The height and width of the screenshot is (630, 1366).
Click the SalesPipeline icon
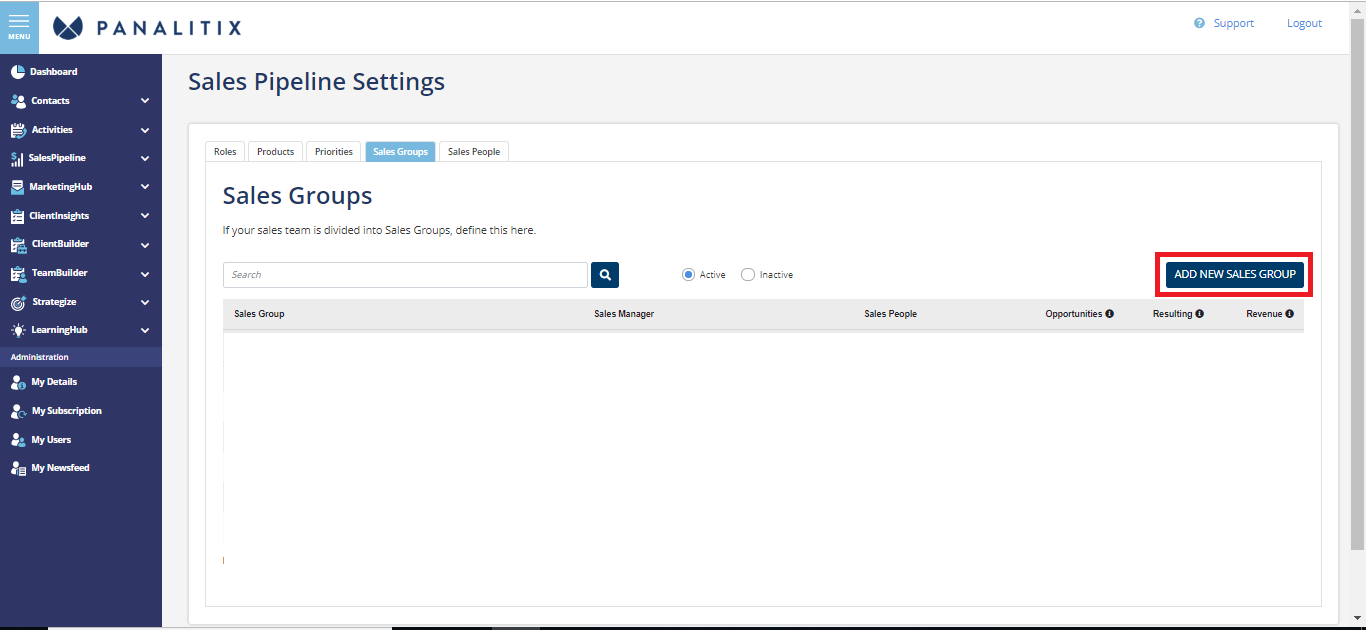17,158
